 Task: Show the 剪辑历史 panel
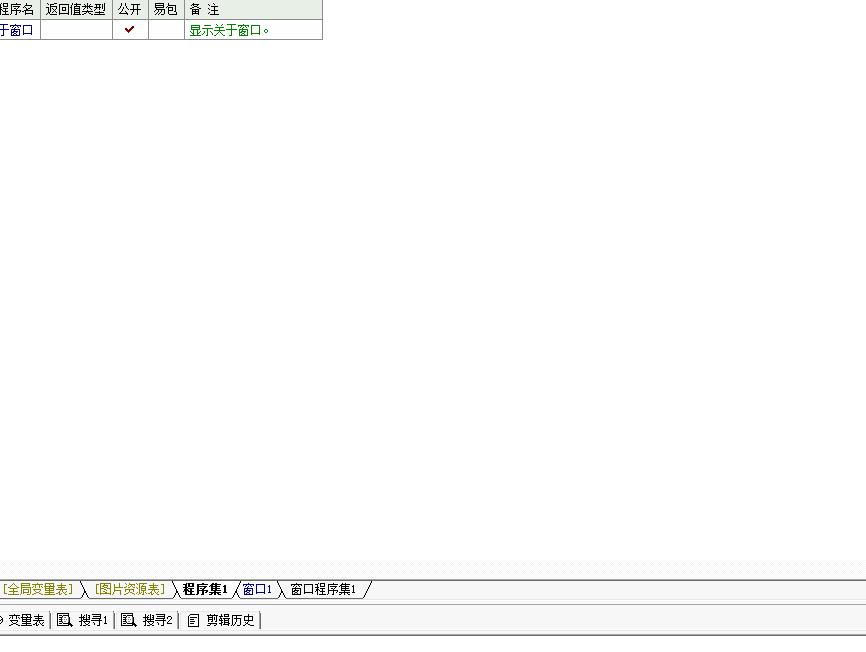pyautogui.click(x=230, y=620)
